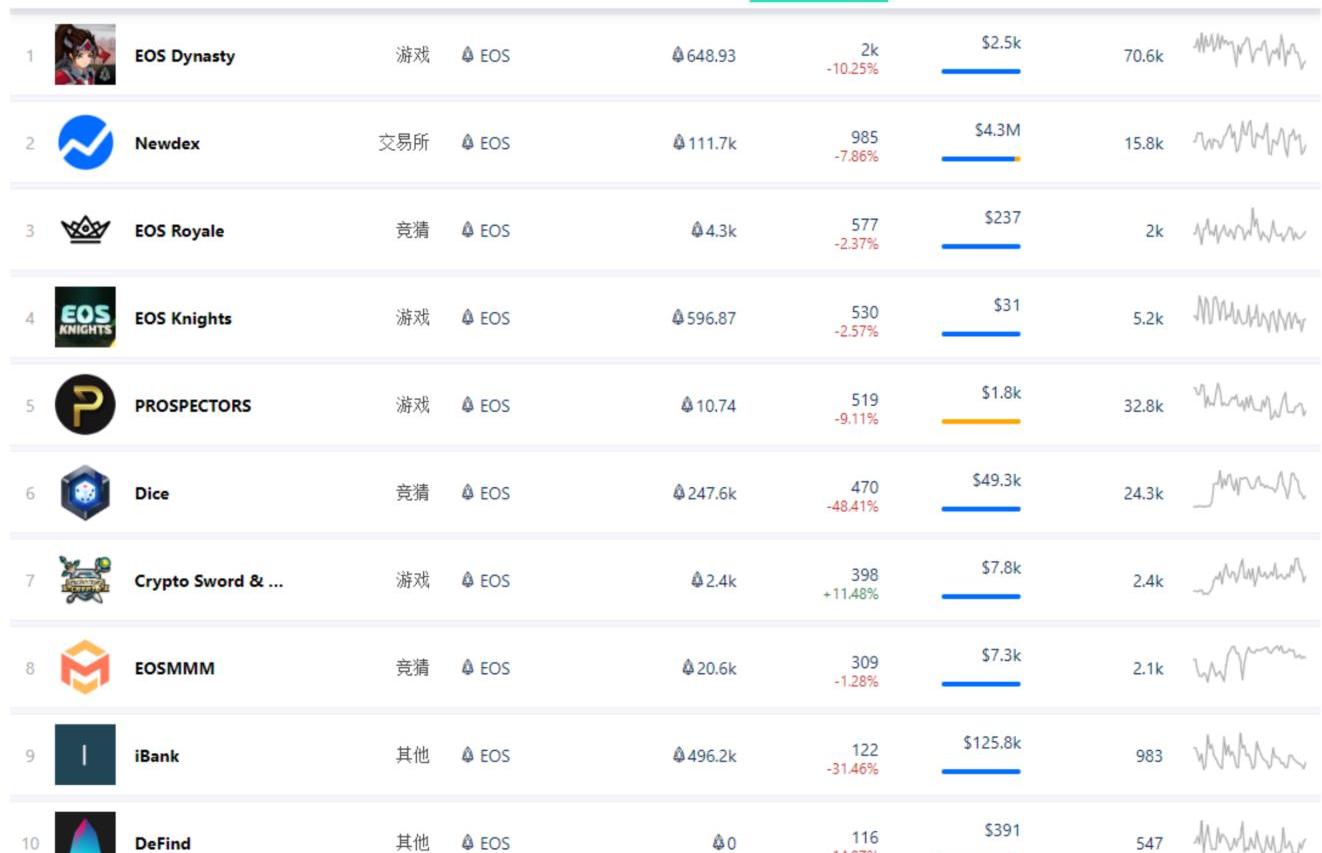Open the EOS Dynasty name link
1322x853 pixels.
pyautogui.click(x=185, y=56)
